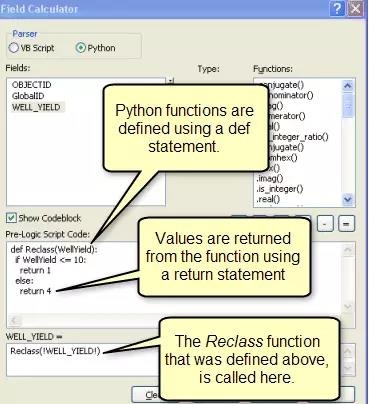
Task: Click the Functions list up arrow
Action: (347, 86)
